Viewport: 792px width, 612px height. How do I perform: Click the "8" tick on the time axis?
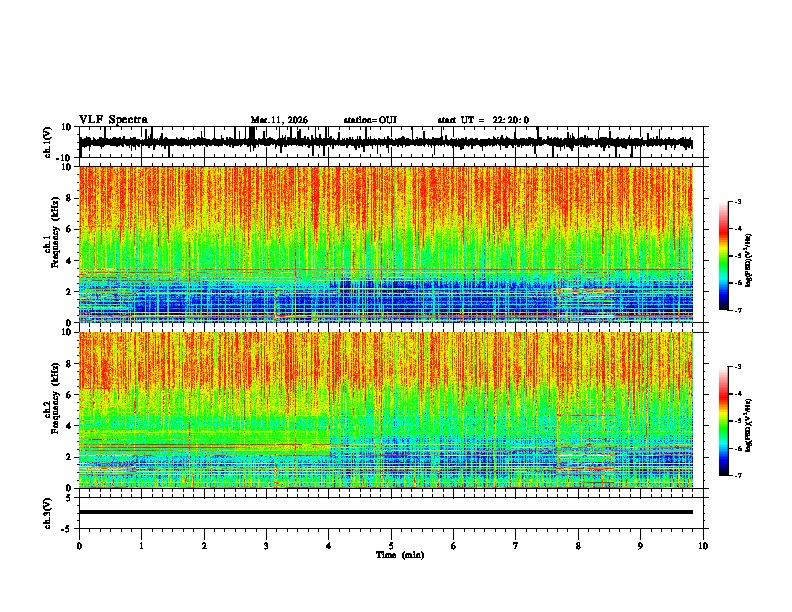pos(578,546)
